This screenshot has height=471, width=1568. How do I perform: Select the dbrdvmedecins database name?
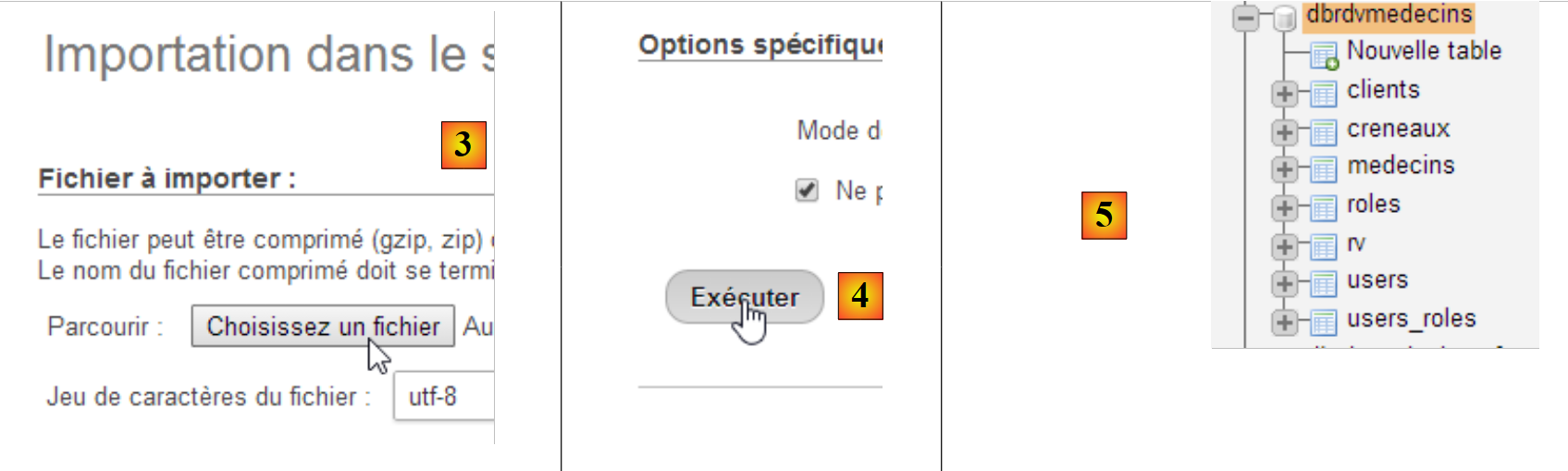pos(1389,15)
